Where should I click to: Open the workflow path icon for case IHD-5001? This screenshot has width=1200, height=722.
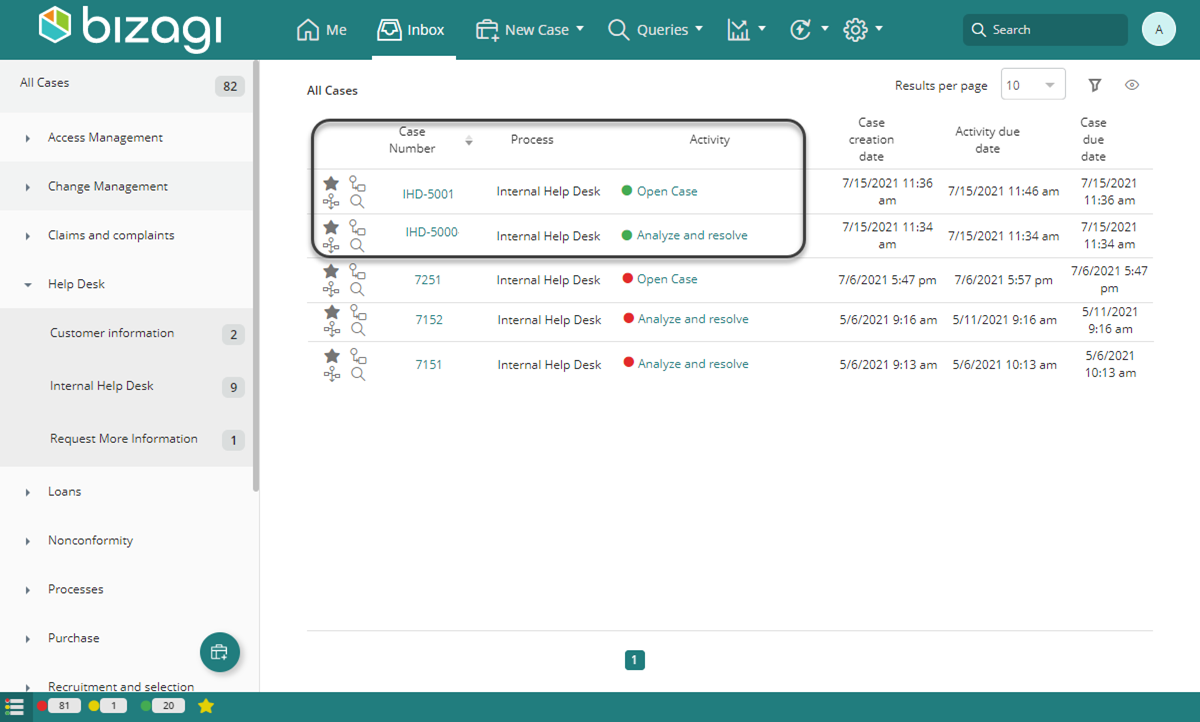click(357, 183)
